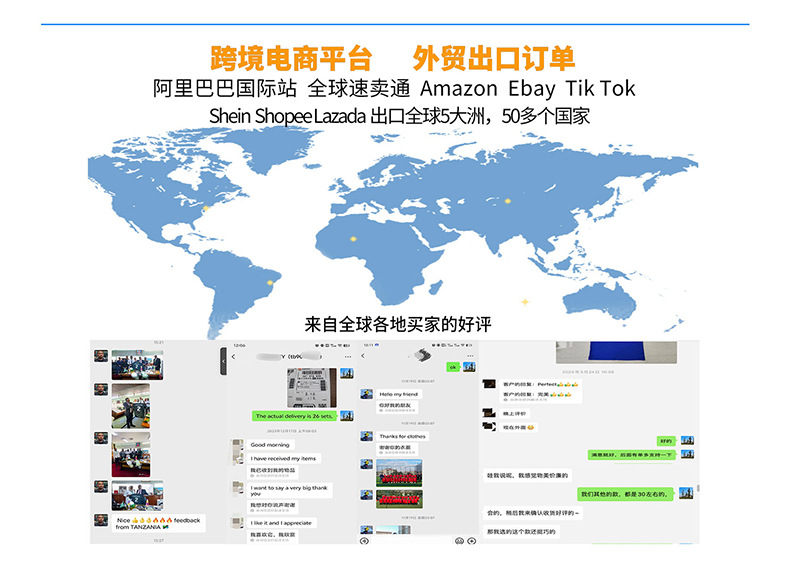Viewport: 790px width, 588px height.
Task: Tap the back arrow in the delivery chat
Action: coord(233,357)
